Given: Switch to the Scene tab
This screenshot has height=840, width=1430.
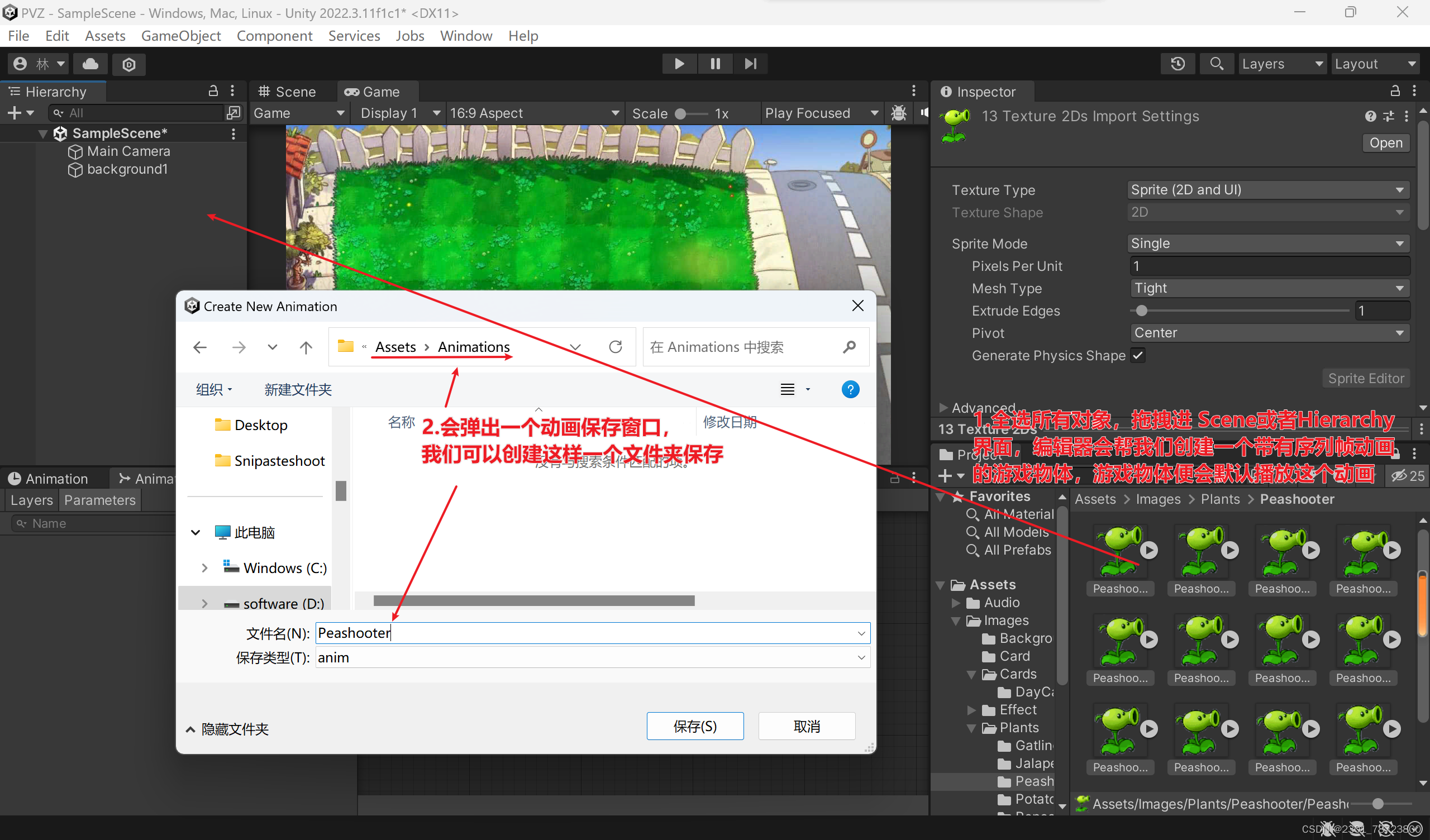Looking at the screenshot, I should pos(287,92).
